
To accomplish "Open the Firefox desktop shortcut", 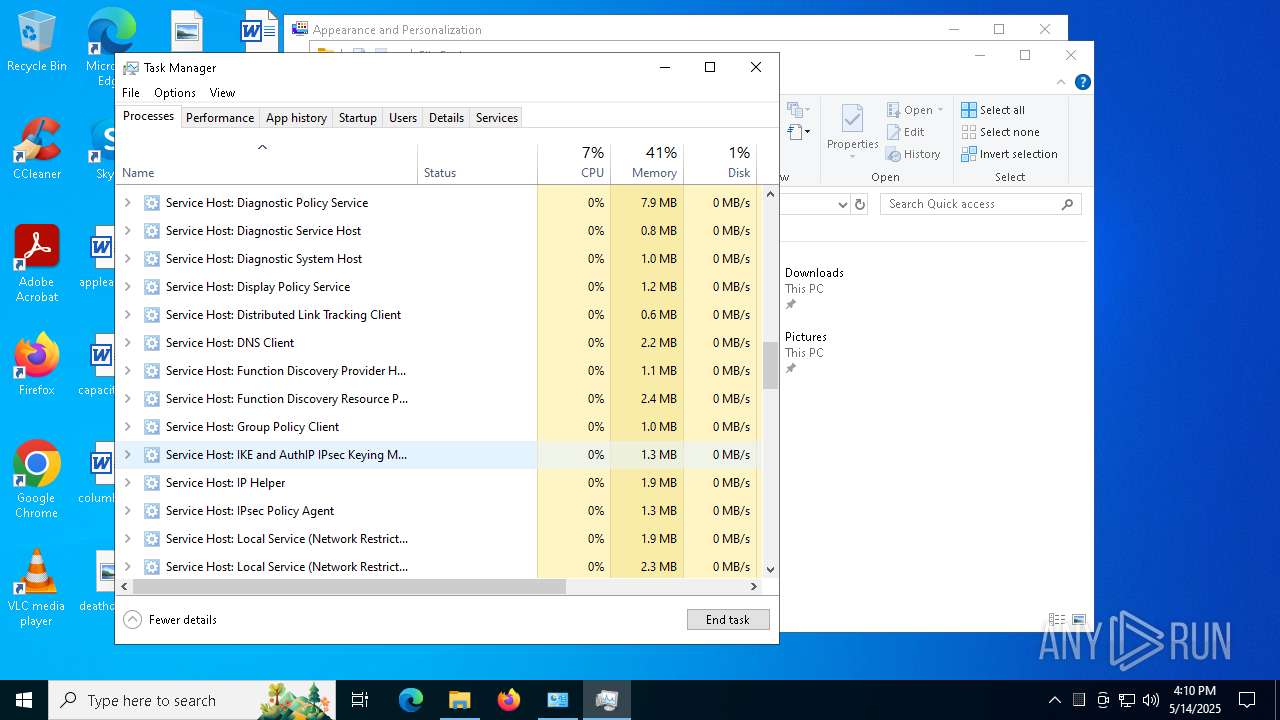I will (x=37, y=365).
